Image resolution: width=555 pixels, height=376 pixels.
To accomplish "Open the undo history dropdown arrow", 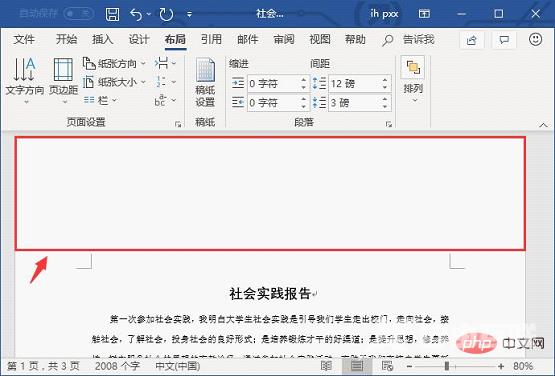I will [149, 14].
